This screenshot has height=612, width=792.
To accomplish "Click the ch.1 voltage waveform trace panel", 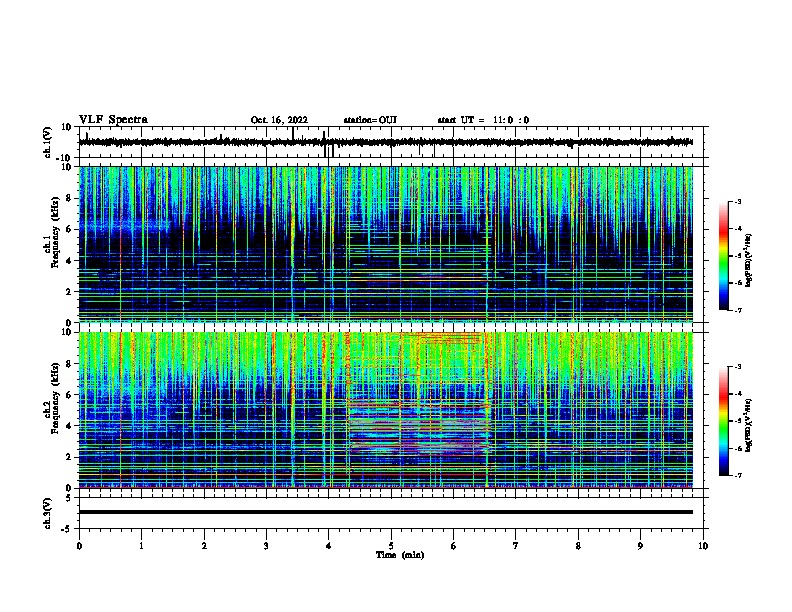I will coord(393,142).
